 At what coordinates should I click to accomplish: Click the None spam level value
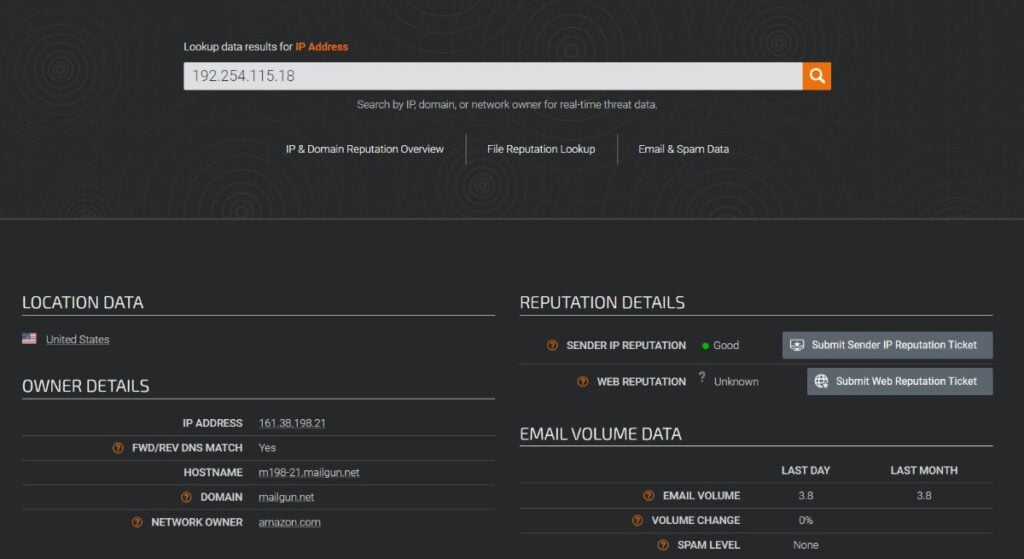(805, 545)
